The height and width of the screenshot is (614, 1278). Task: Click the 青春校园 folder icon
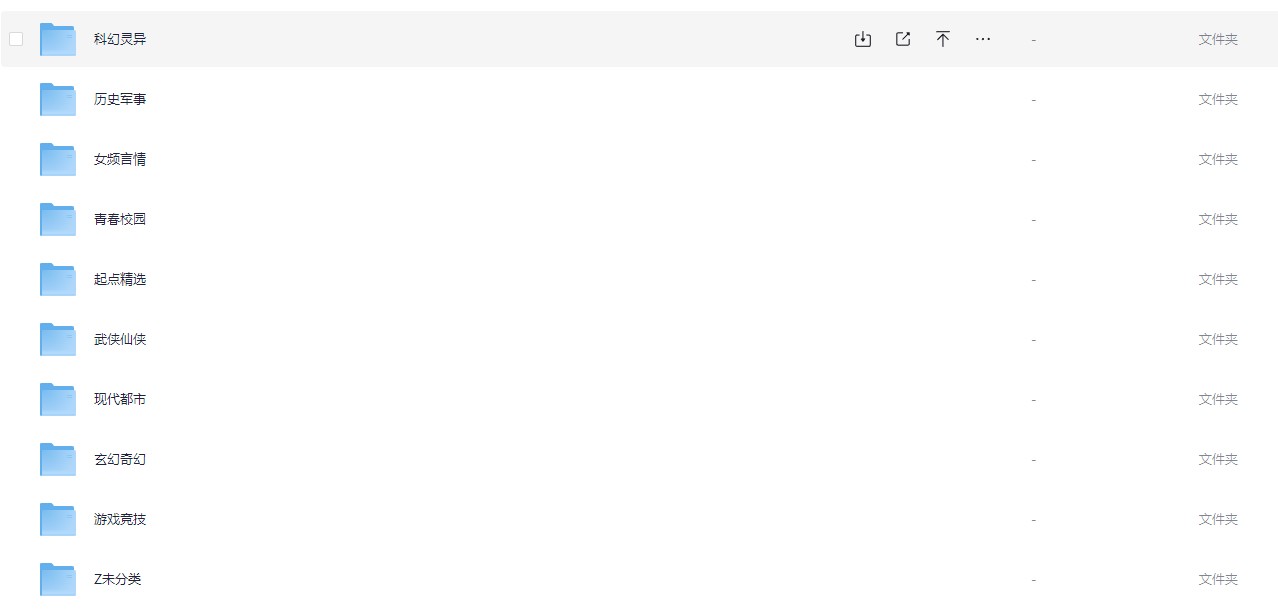click(x=58, y=219)
